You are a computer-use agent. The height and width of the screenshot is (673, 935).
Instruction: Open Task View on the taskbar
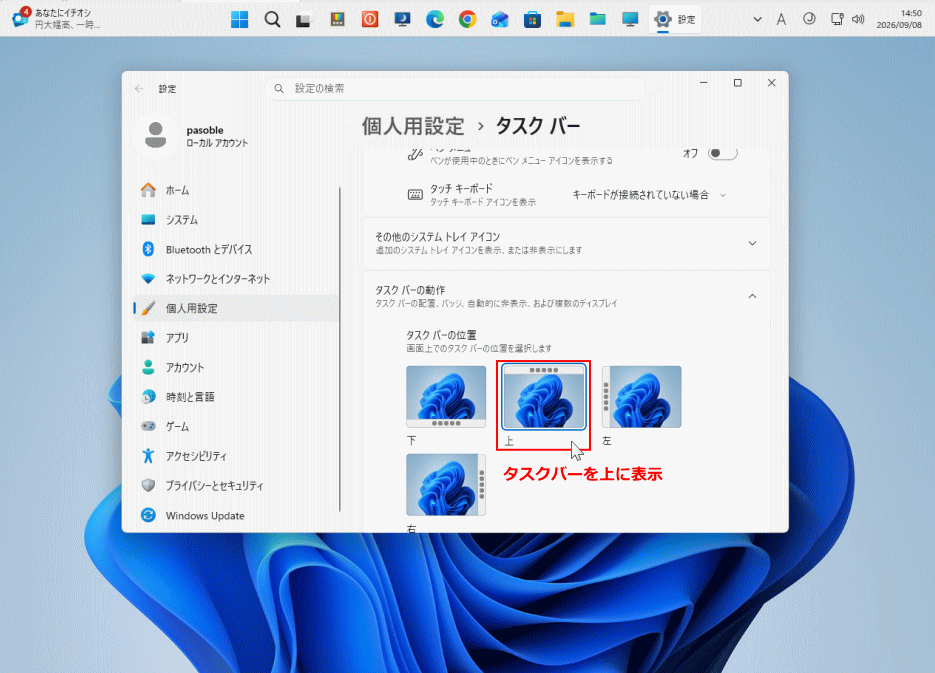(x=304, y=20)
